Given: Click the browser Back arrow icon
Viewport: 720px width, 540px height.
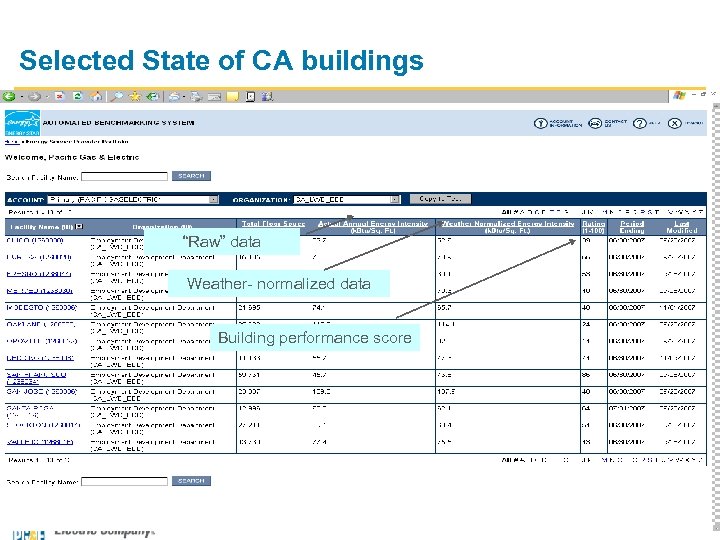Looking at the screenshot, I should [9, 96].
